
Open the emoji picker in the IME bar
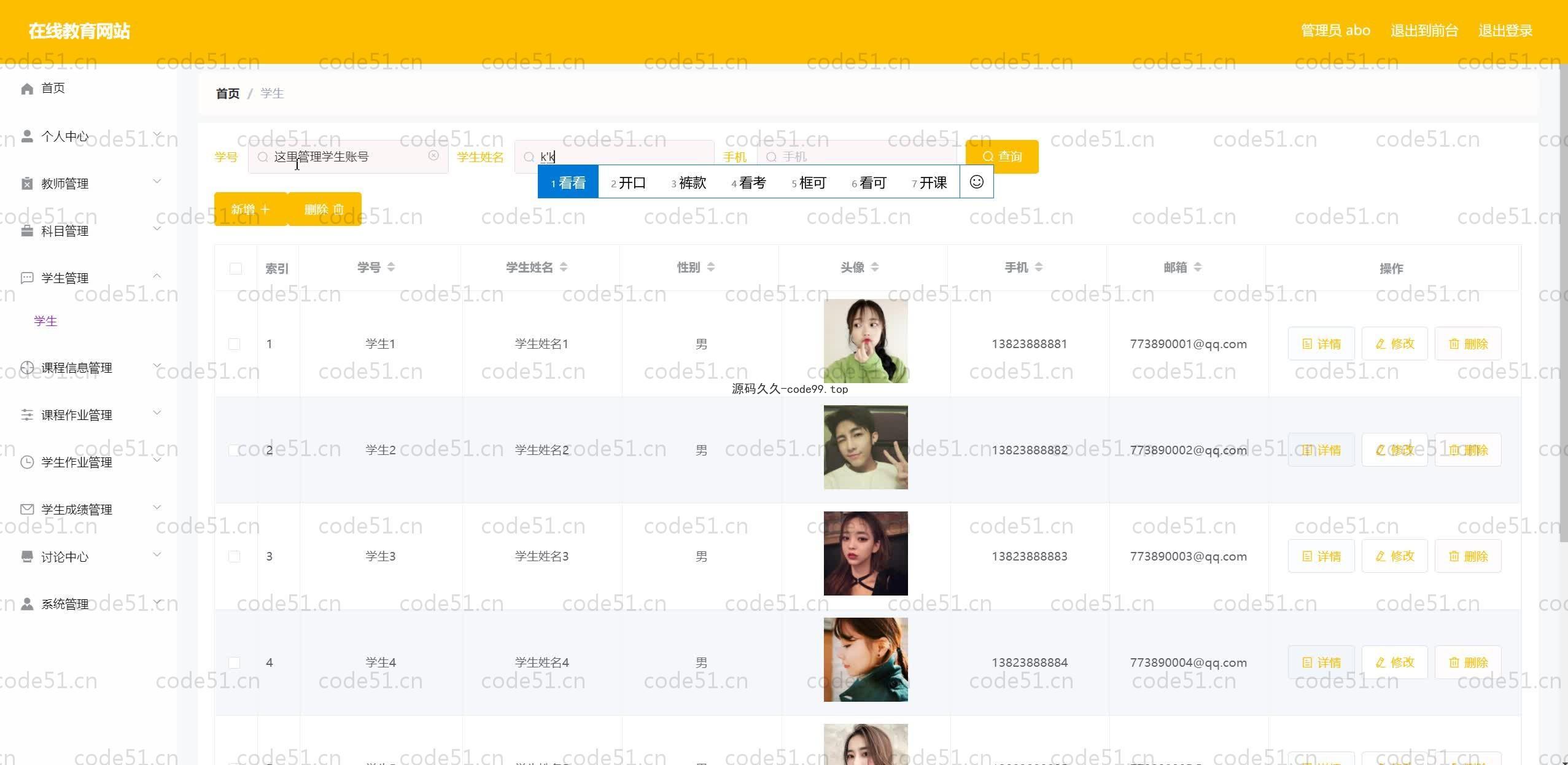pyautogui.click(x=977, y=182)
